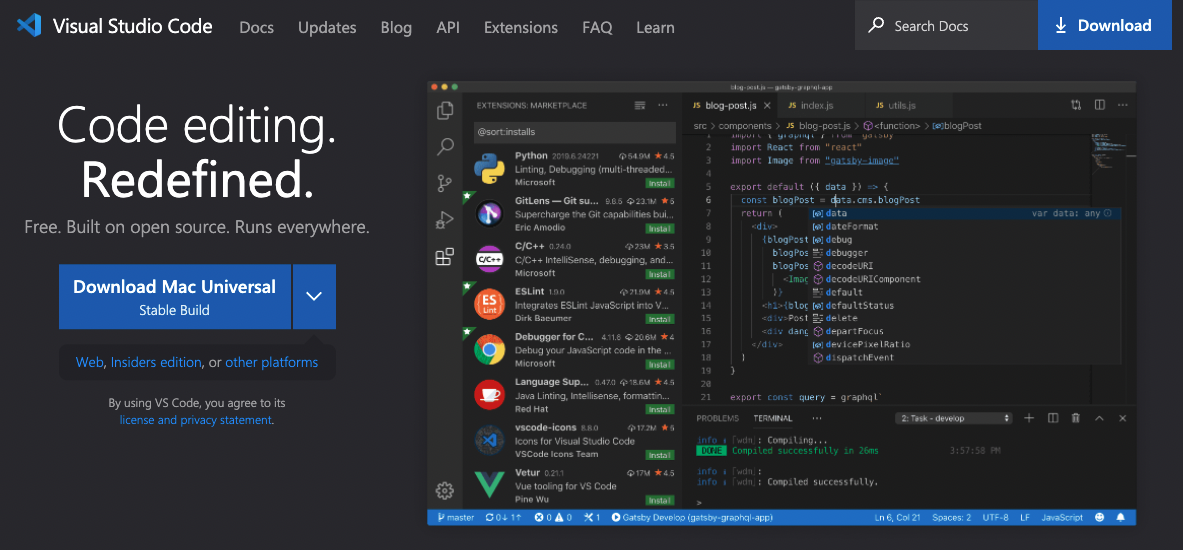Open the API navigation item

point(448,28)
